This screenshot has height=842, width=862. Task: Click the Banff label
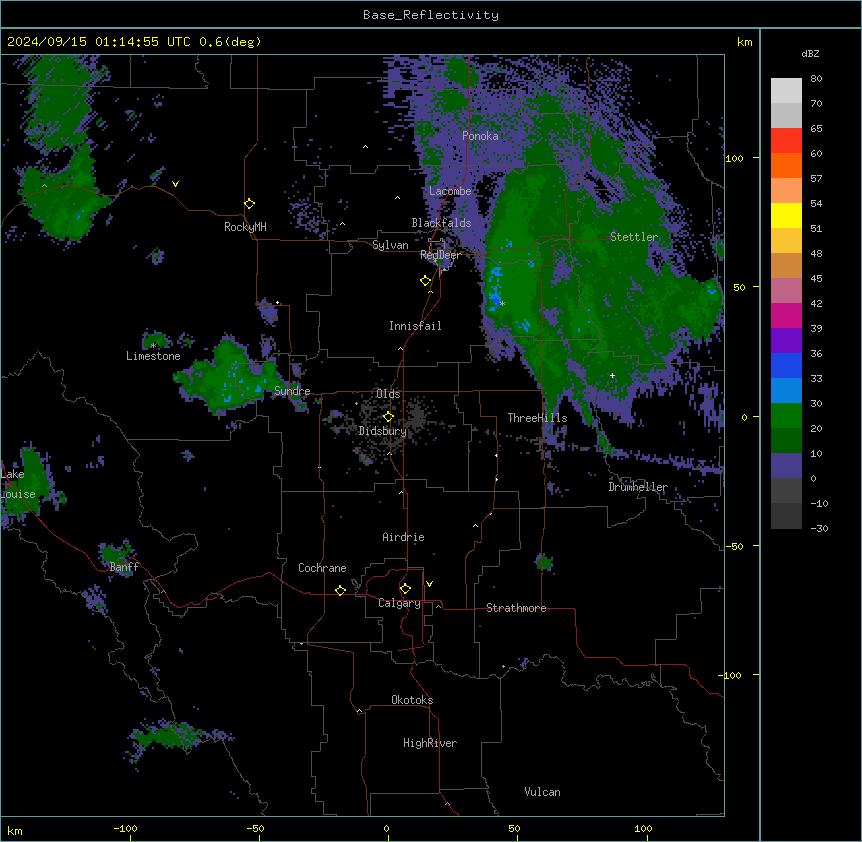point(124,567)
